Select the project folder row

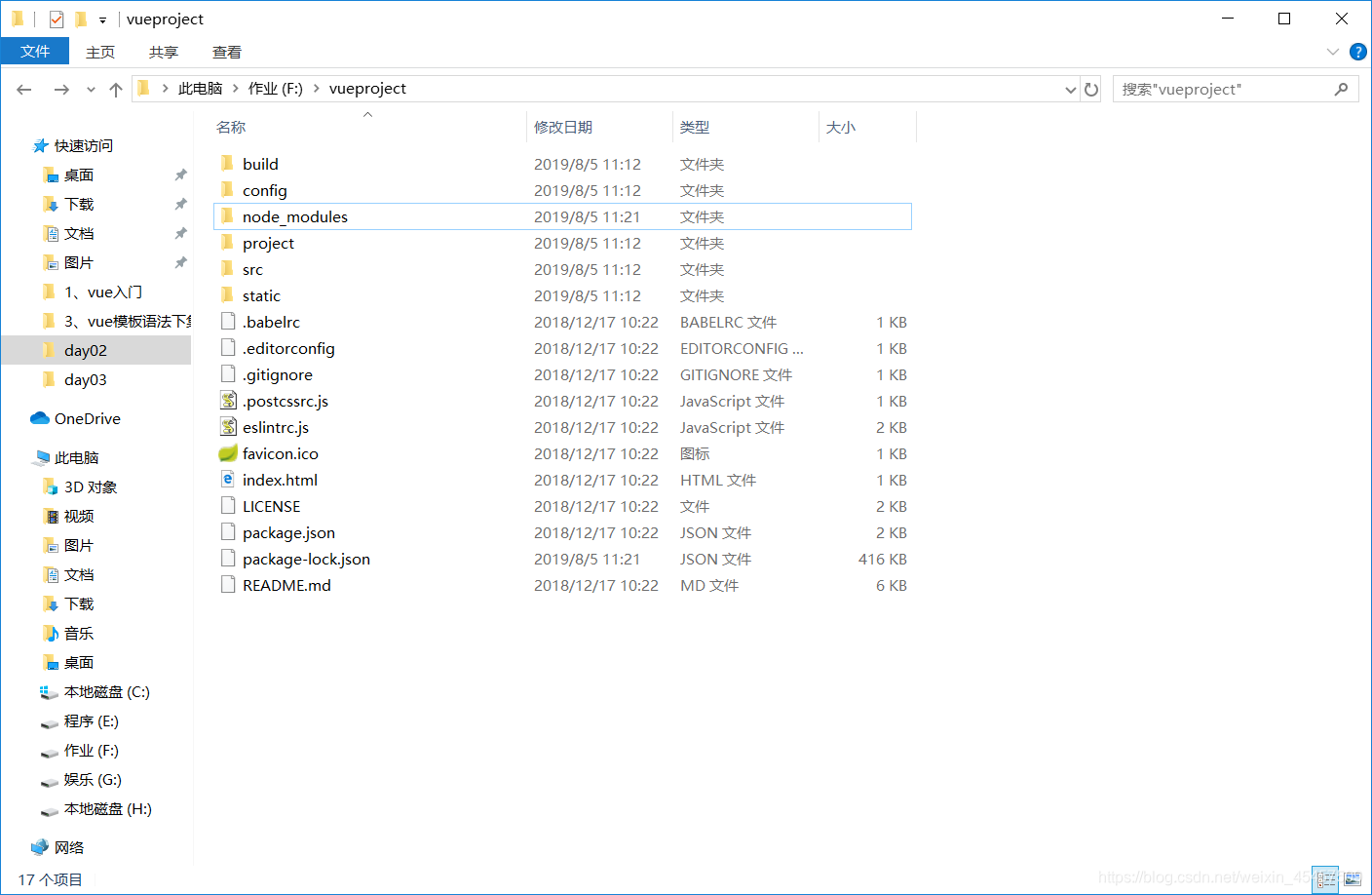tap(562, 243)
